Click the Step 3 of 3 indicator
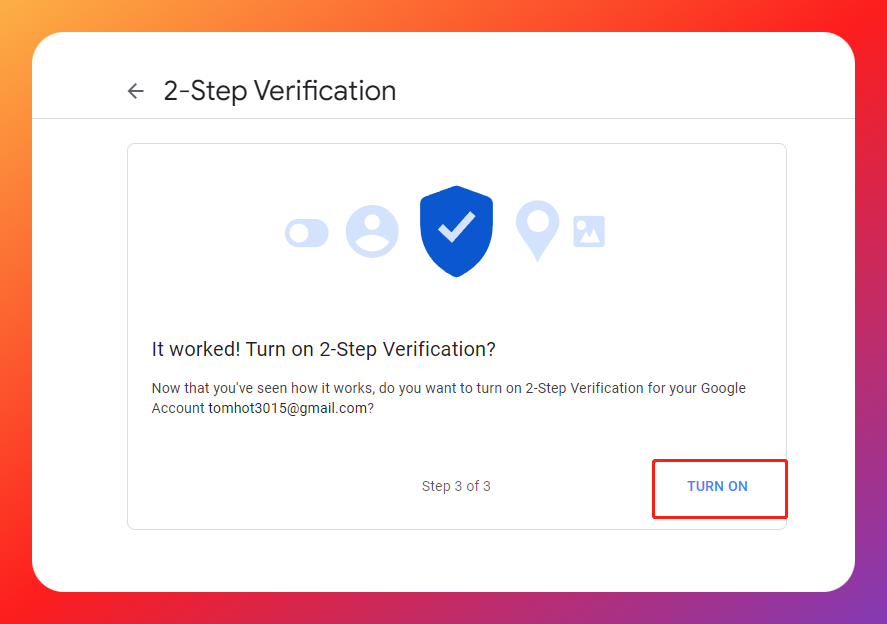Image resolution: width=887 pixels, height=624 pixels. click(x=456, y=487)
